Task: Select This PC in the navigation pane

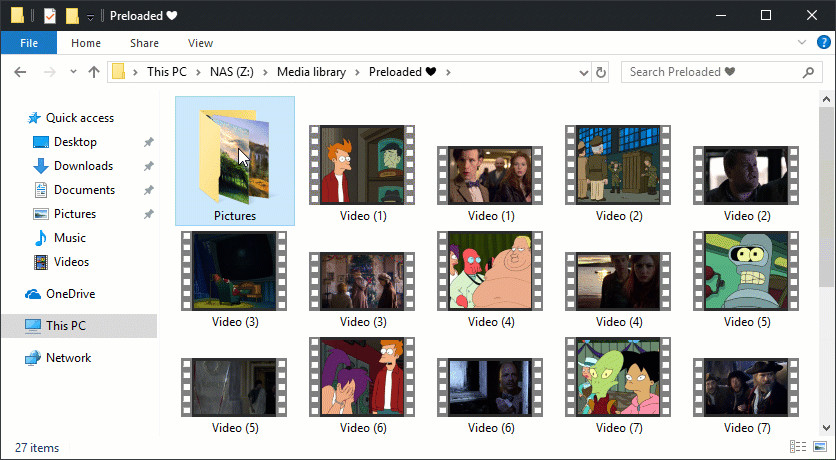Action: pos(79,326)
